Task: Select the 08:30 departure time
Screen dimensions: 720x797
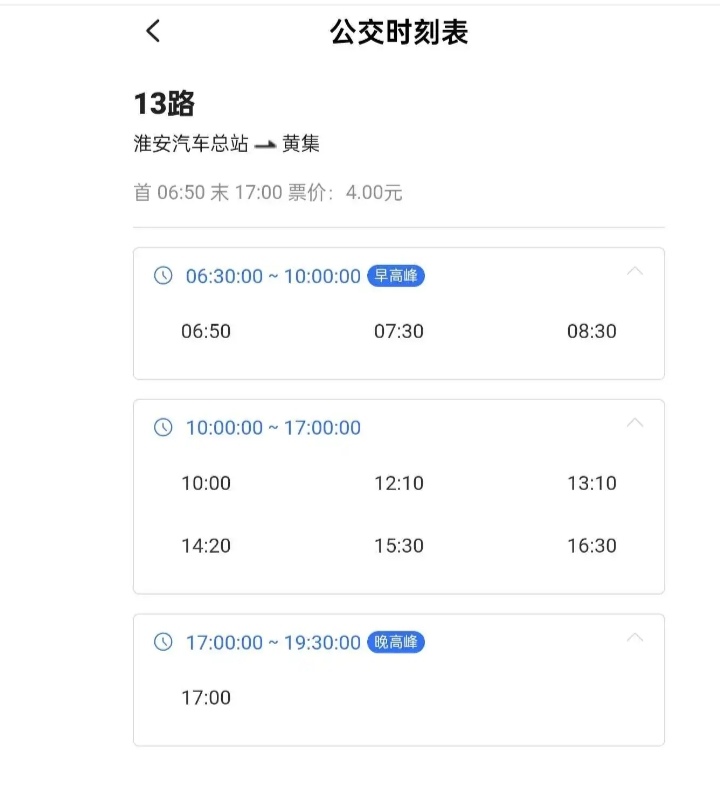Action: [592, 331]
